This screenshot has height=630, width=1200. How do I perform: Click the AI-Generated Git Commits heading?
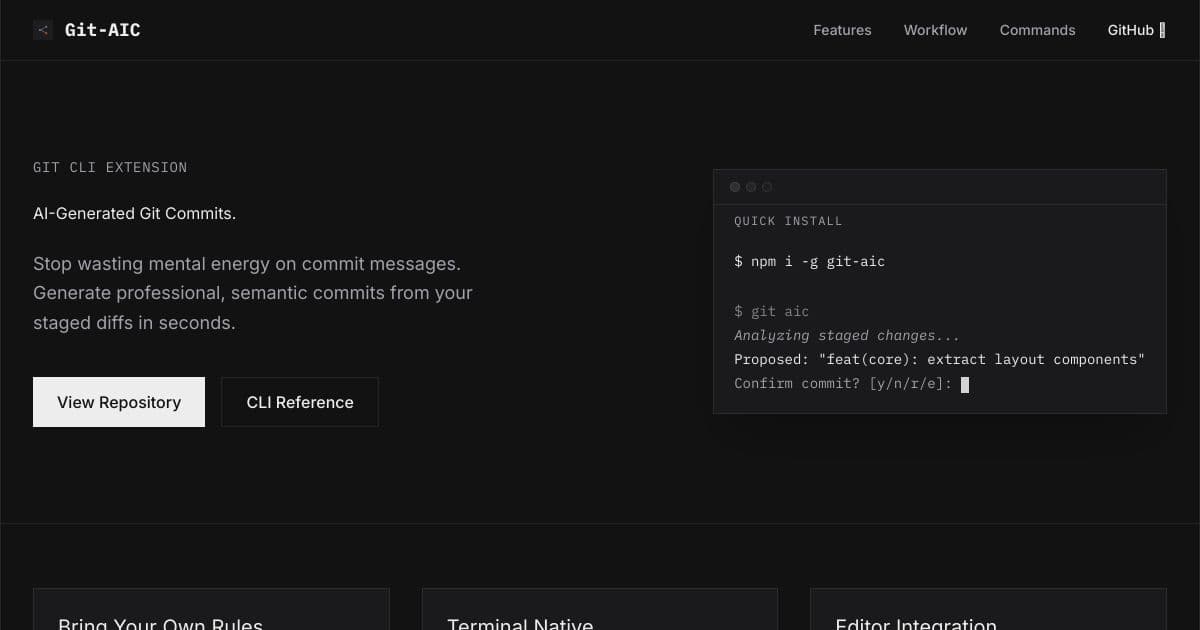pos(134,213)
